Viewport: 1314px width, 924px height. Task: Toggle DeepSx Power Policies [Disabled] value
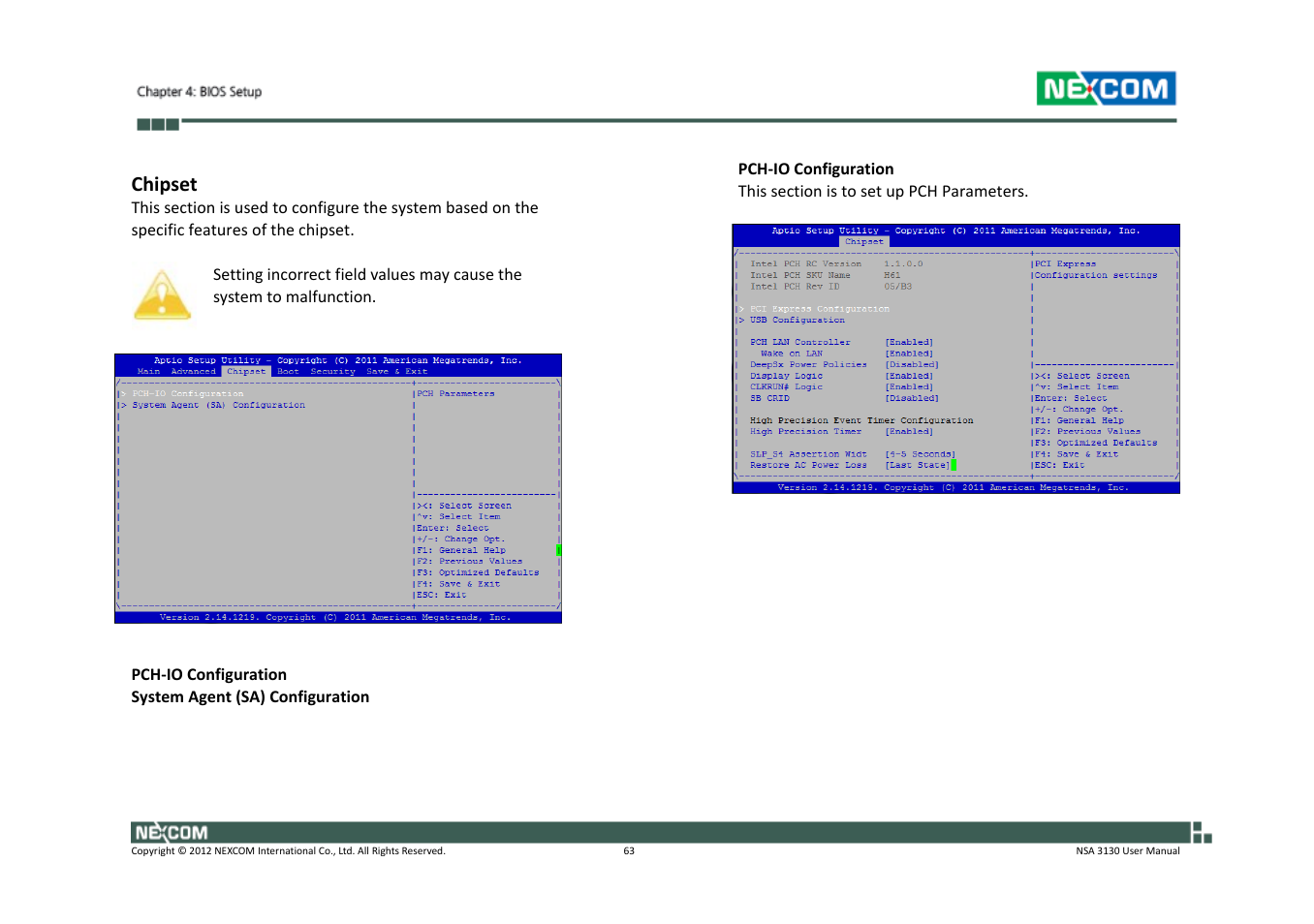pyautogui.click(x=912, y=365)
